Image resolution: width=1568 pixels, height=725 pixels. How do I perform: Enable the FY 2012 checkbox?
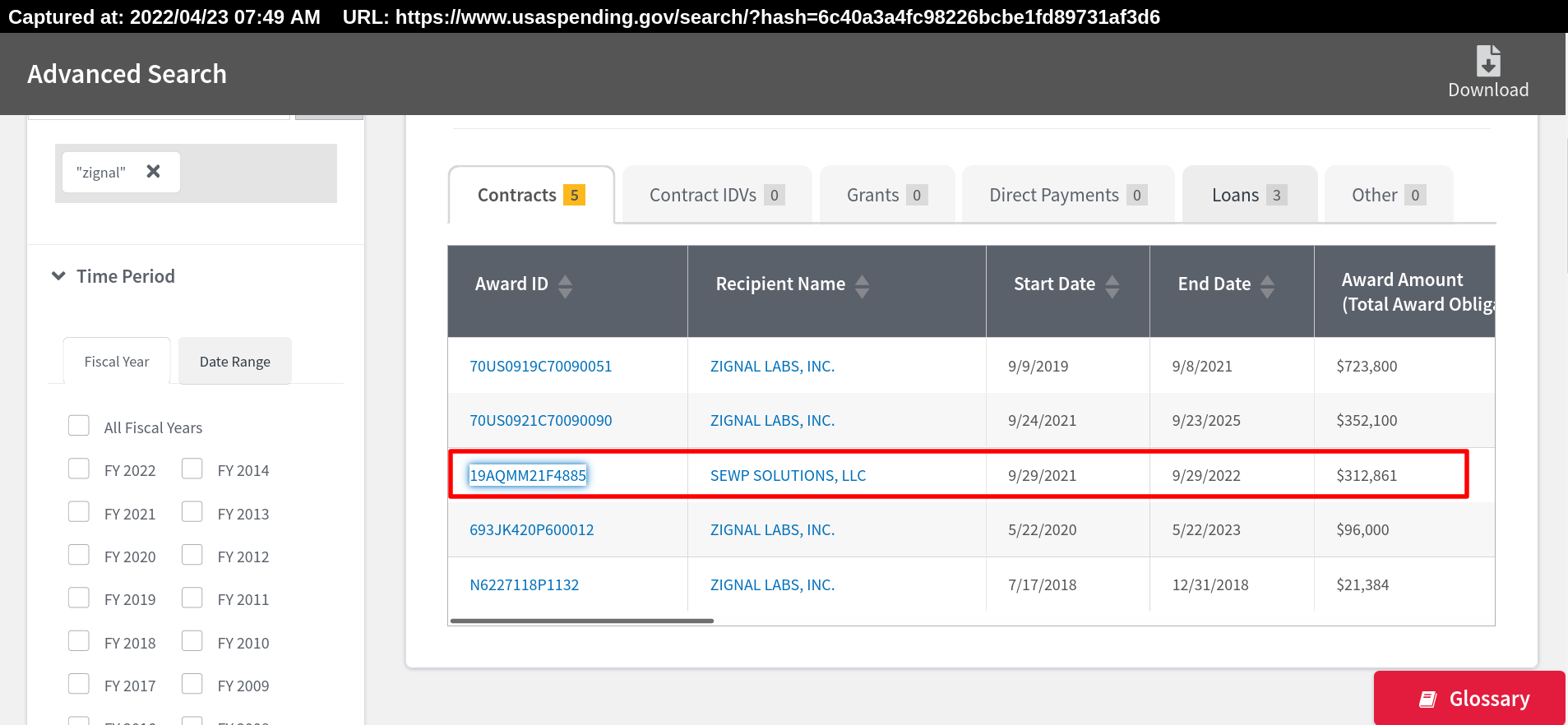[192, 555]
